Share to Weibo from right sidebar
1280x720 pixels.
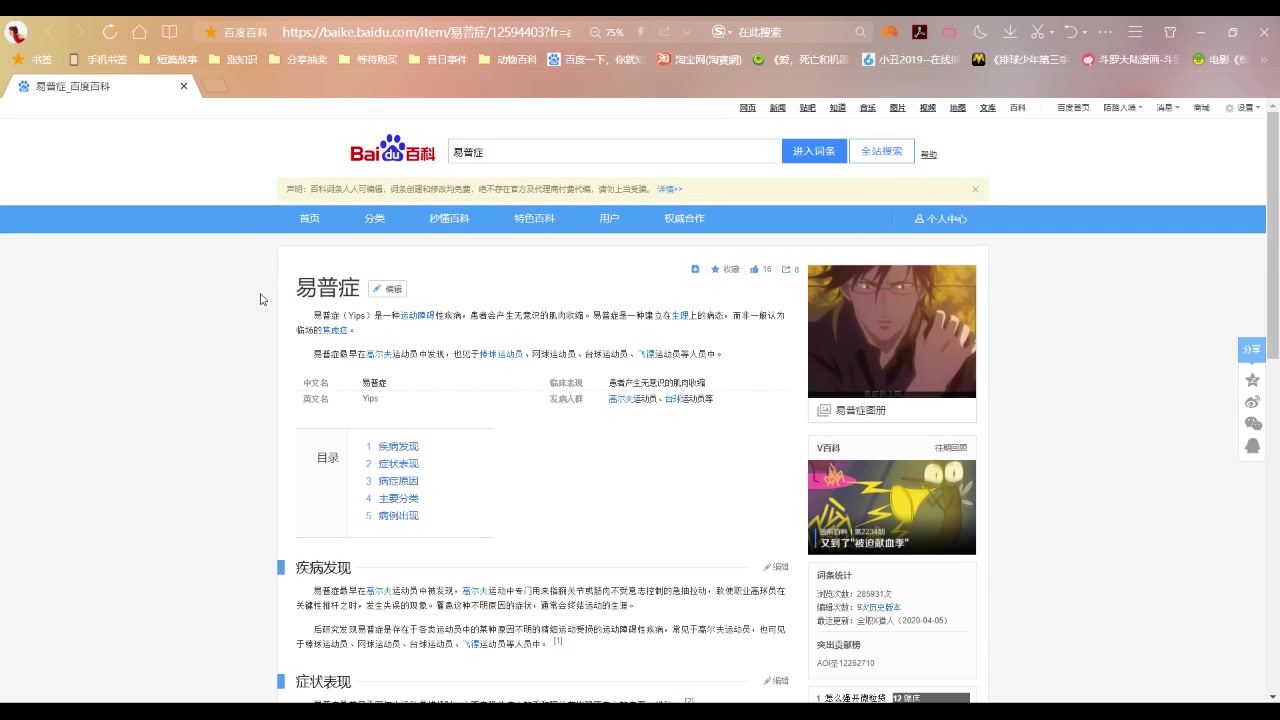point(1252,402)
